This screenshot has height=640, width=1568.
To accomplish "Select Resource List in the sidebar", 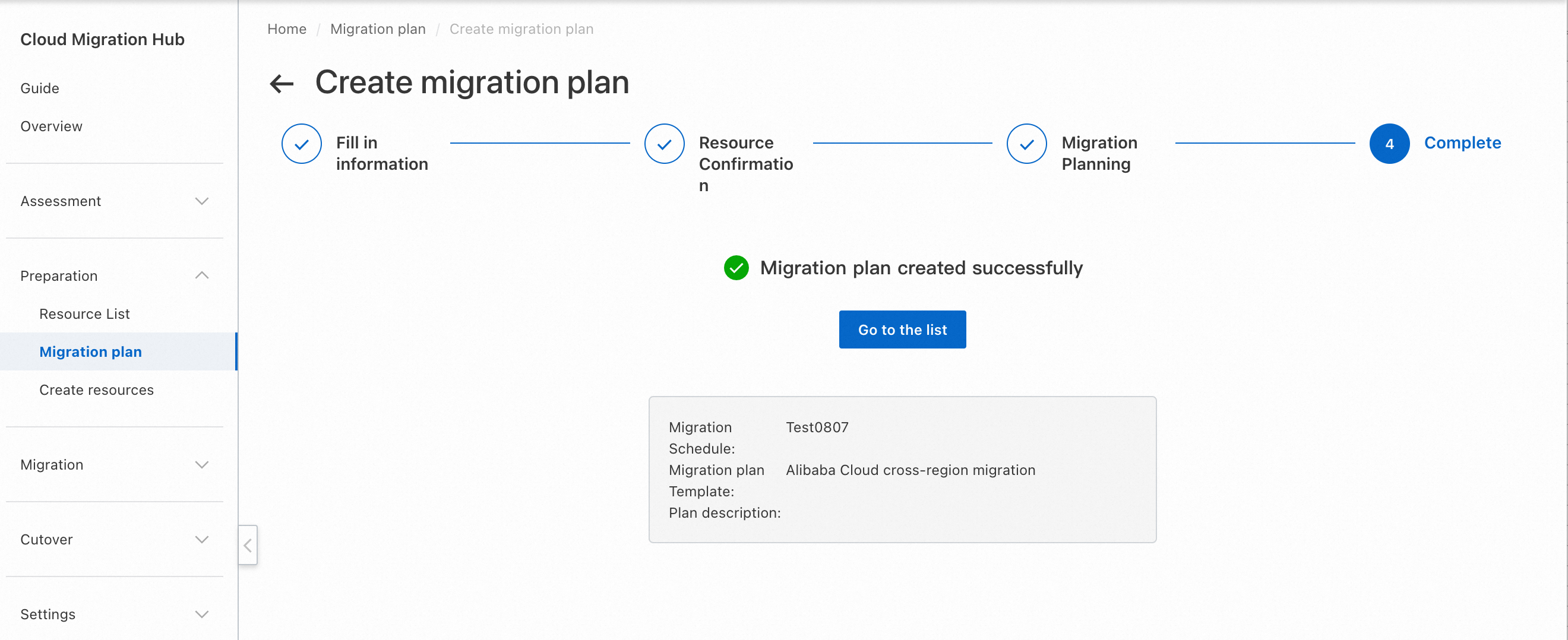I will [x=84, y=314].
